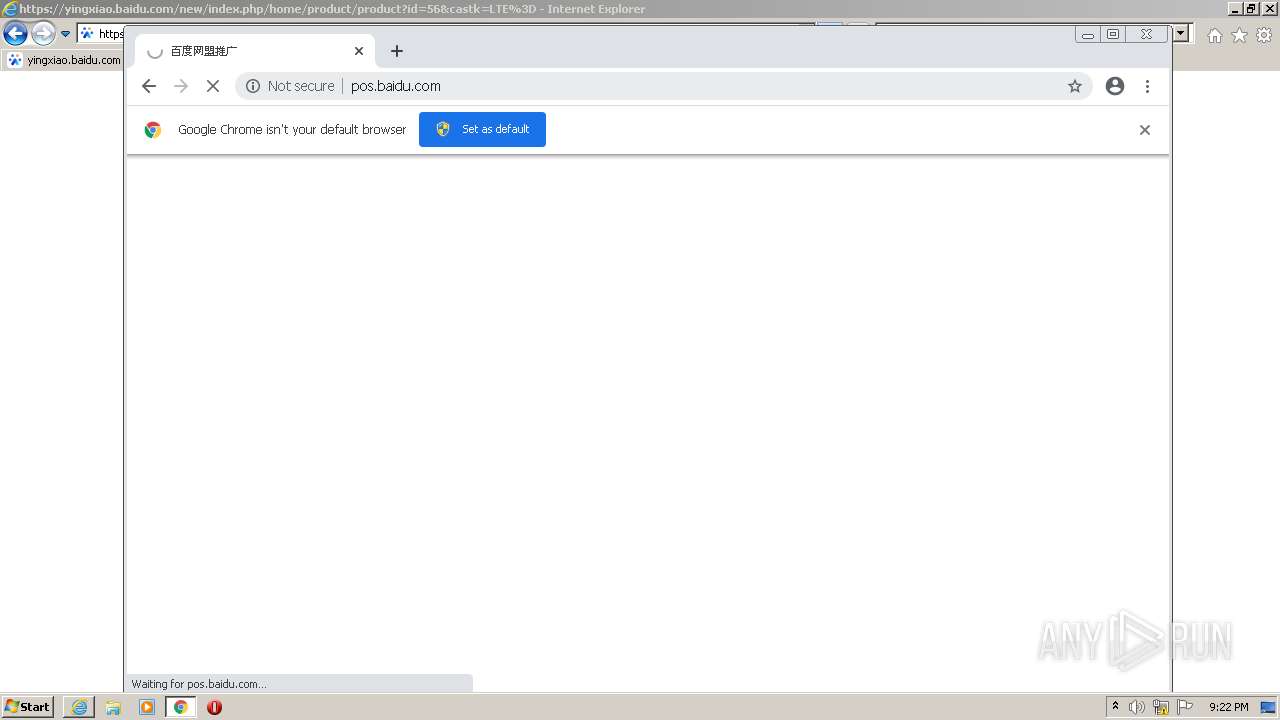Click the red Opera-style taskbar icon
The height and width of the screenshot is (720, 1280).
tap(214, 707)
